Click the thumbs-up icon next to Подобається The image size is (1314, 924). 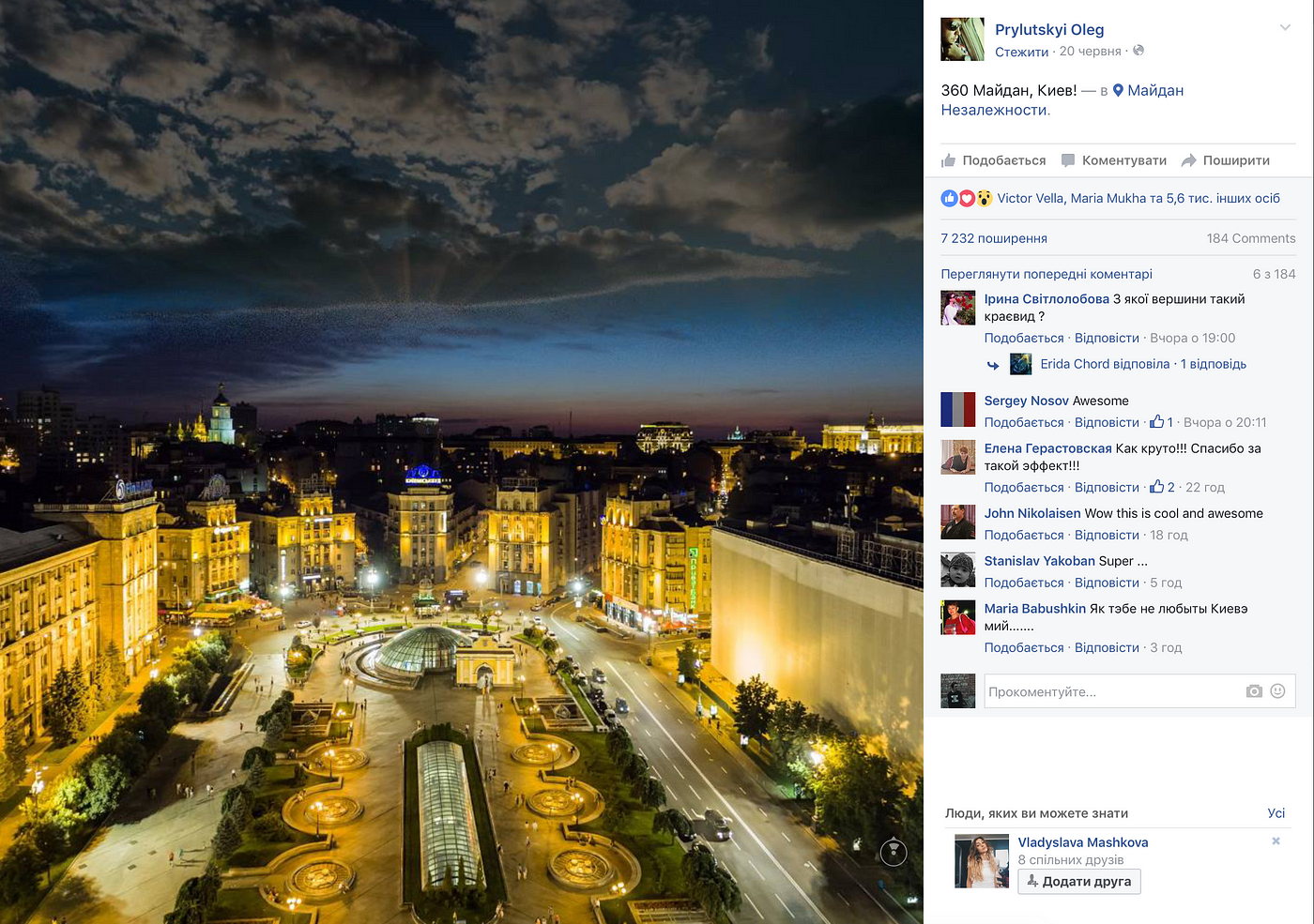(x=949, y=160)
